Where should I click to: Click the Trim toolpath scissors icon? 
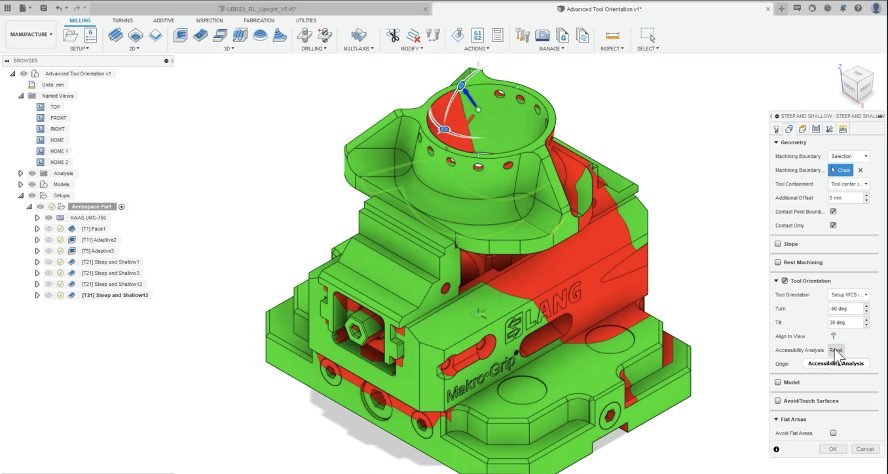pyautogui.click(x=392, y=35)
